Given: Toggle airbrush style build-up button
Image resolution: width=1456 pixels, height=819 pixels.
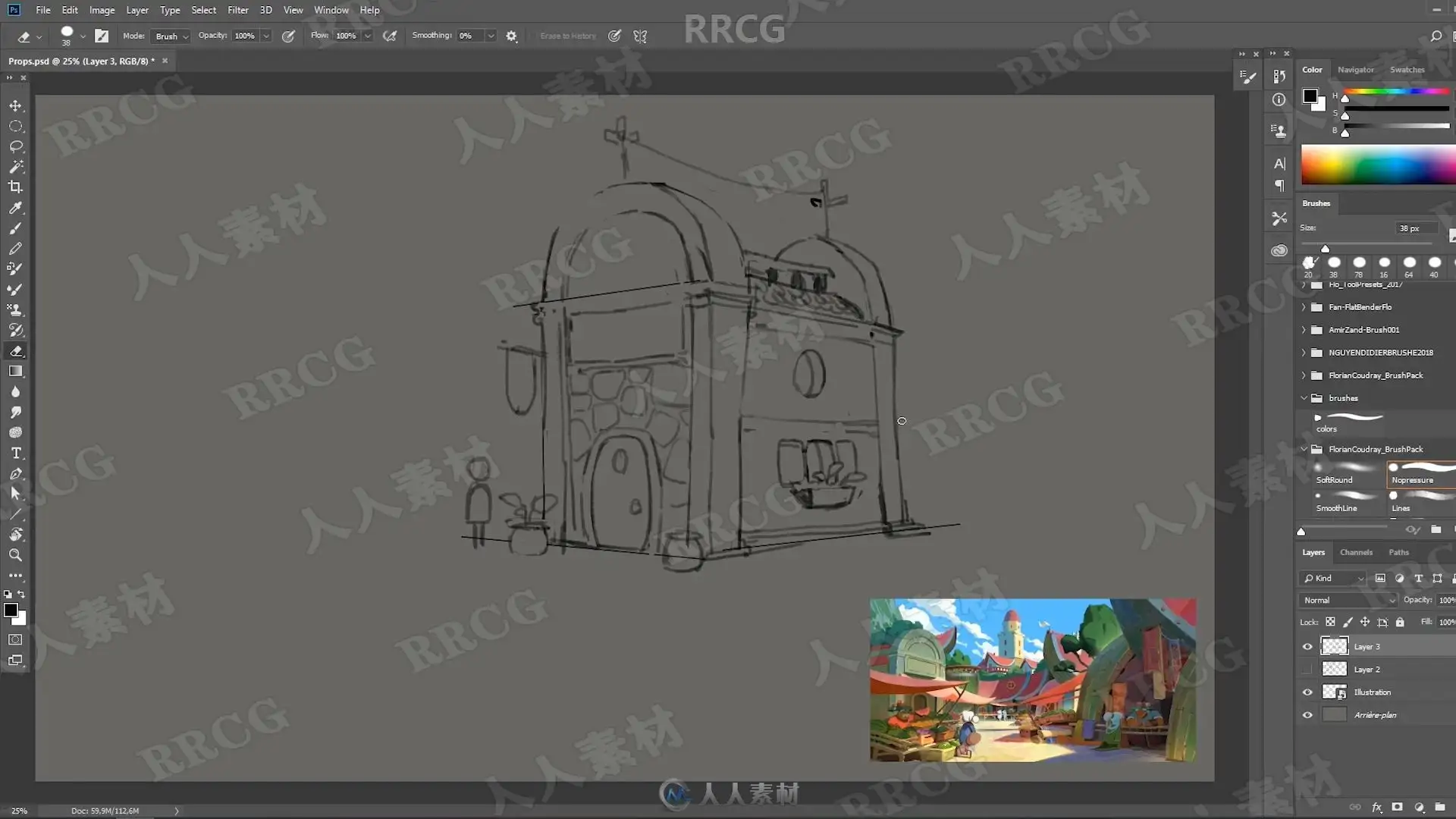Looking at the screenshot, I should tap(390, 36).
